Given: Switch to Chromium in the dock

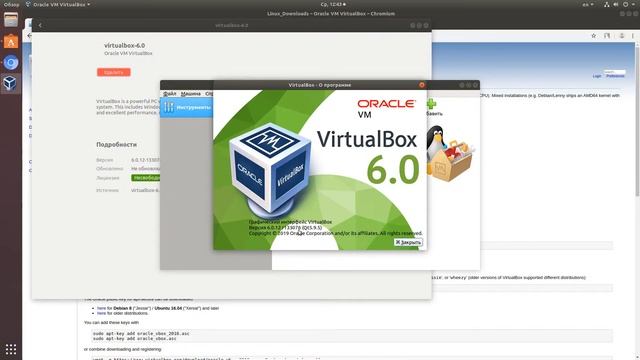Looking at the screenshot, I should (11, 62).
